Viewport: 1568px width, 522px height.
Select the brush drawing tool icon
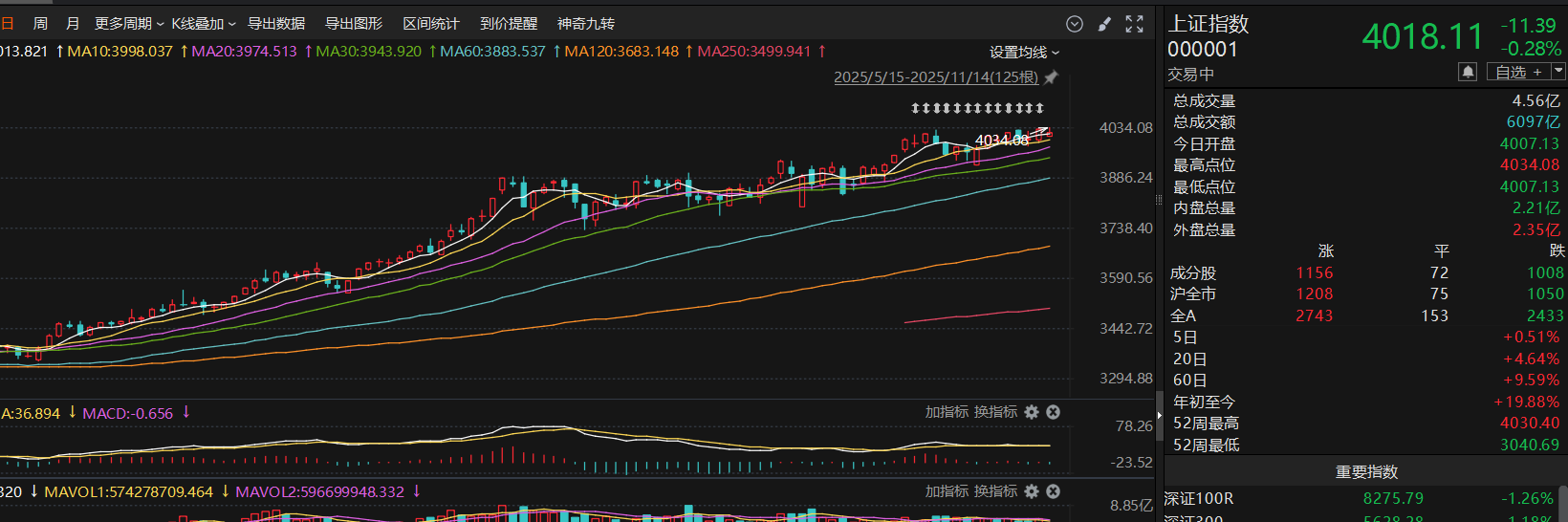pyautogui.click(x=1104, y=24)
